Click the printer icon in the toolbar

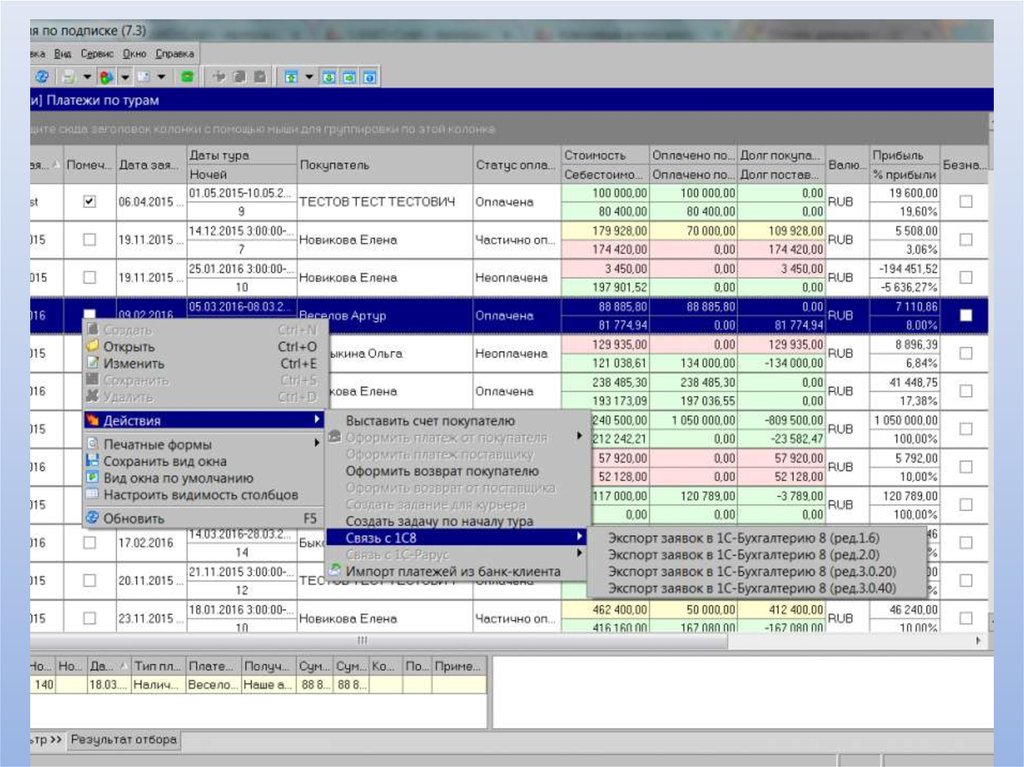click(68, 77)
